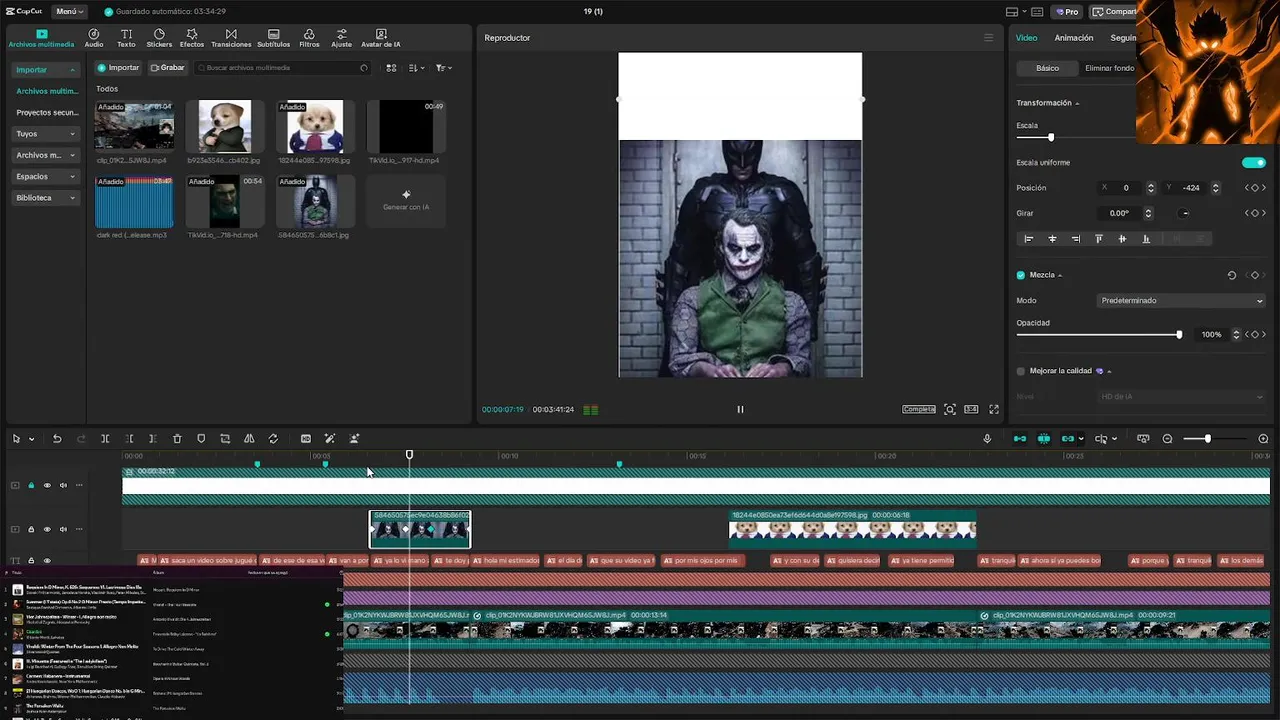
Task: Toggle the Escala uniforme switch
Action: (x=1253, y=162)
